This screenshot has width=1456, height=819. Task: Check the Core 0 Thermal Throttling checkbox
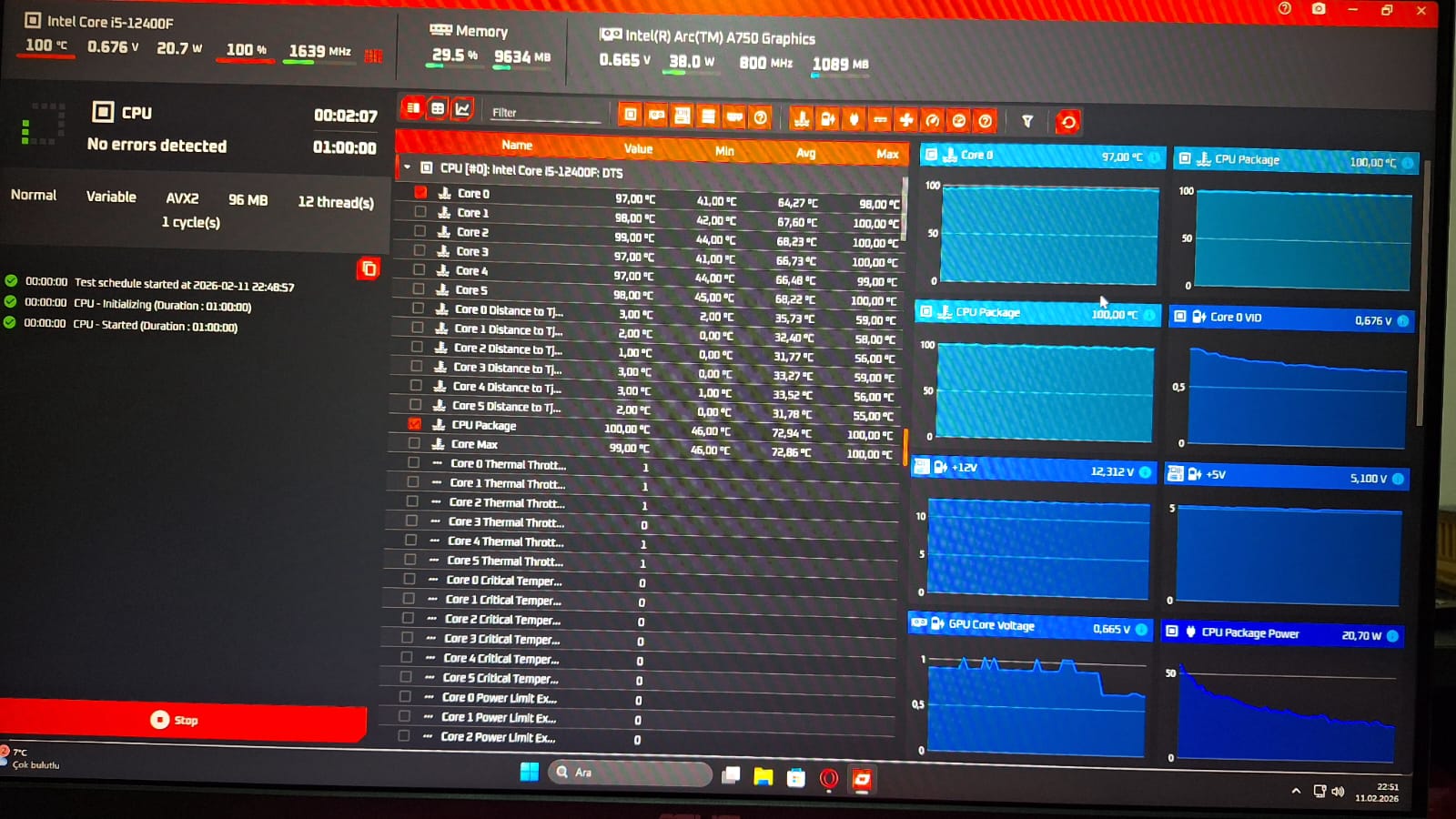click(413, 462)
